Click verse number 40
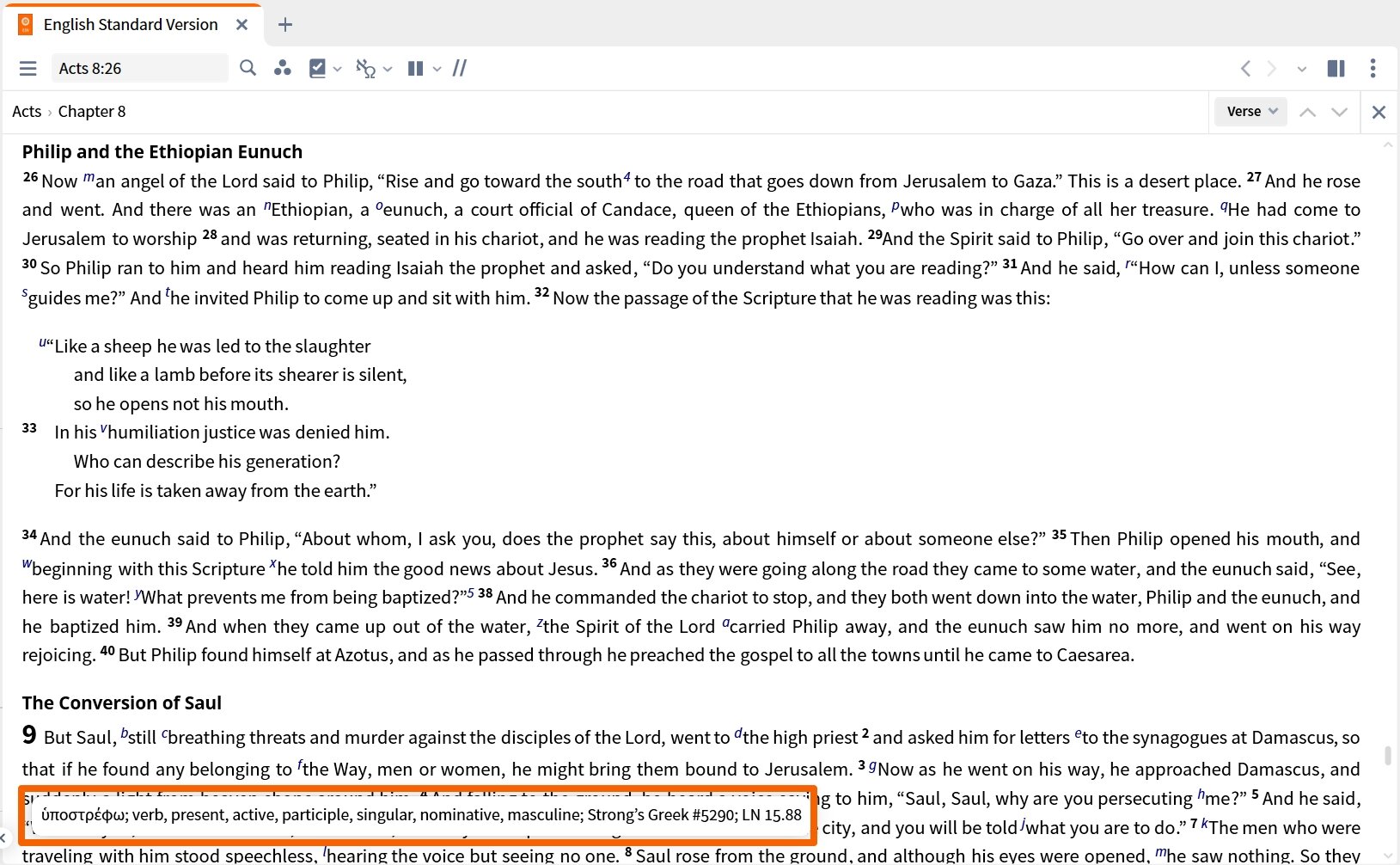1400x865 pixels. point(107,650)
